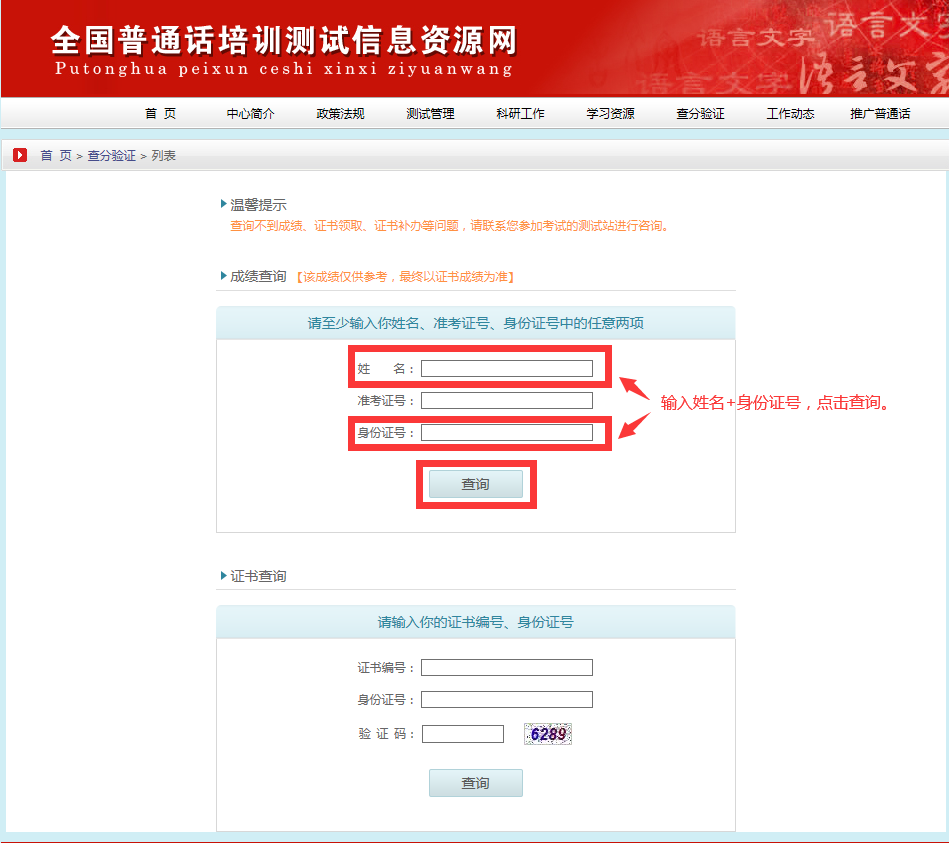Open 工作动态 in the navigation bar
949x843 pixels.
pos(790,114)
